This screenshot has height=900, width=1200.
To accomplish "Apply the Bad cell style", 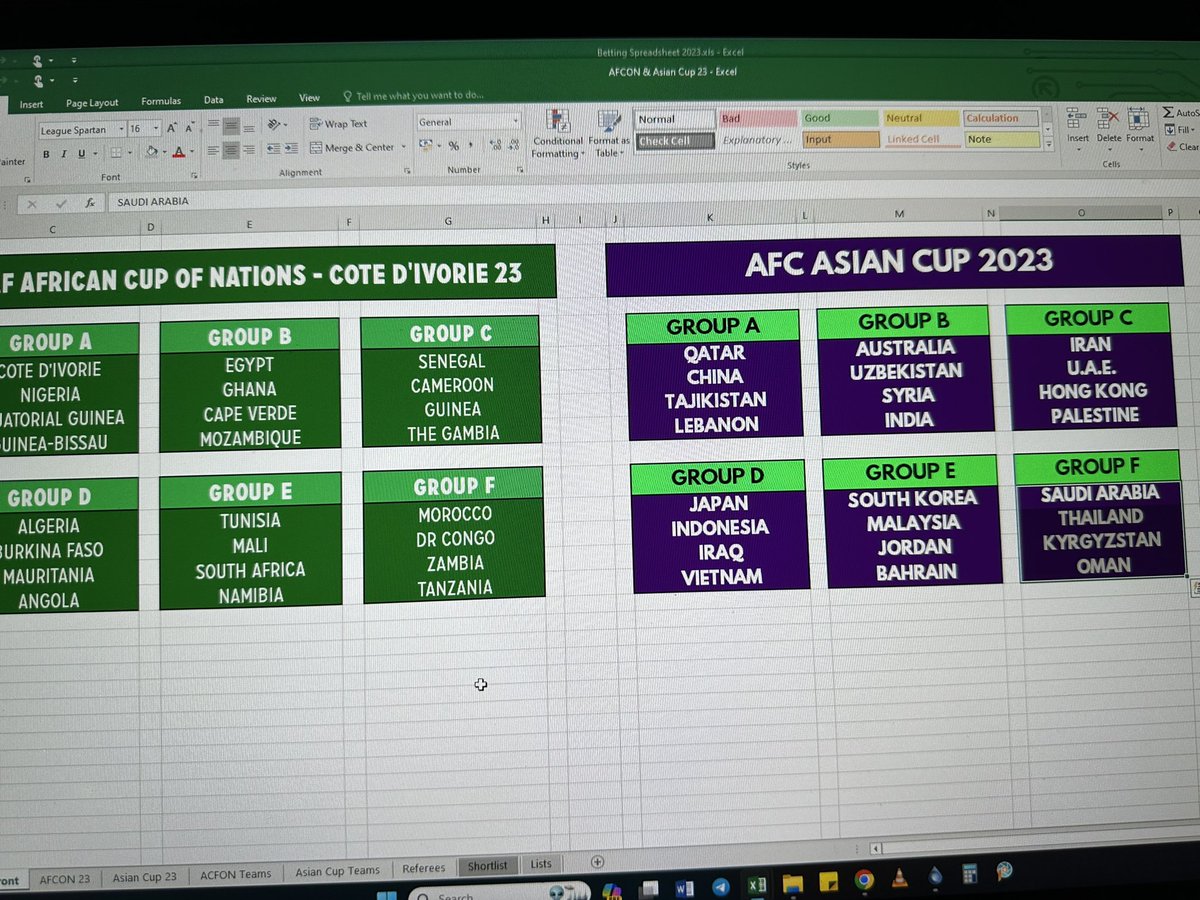I will pyautogui.click(x=756, y=118).
